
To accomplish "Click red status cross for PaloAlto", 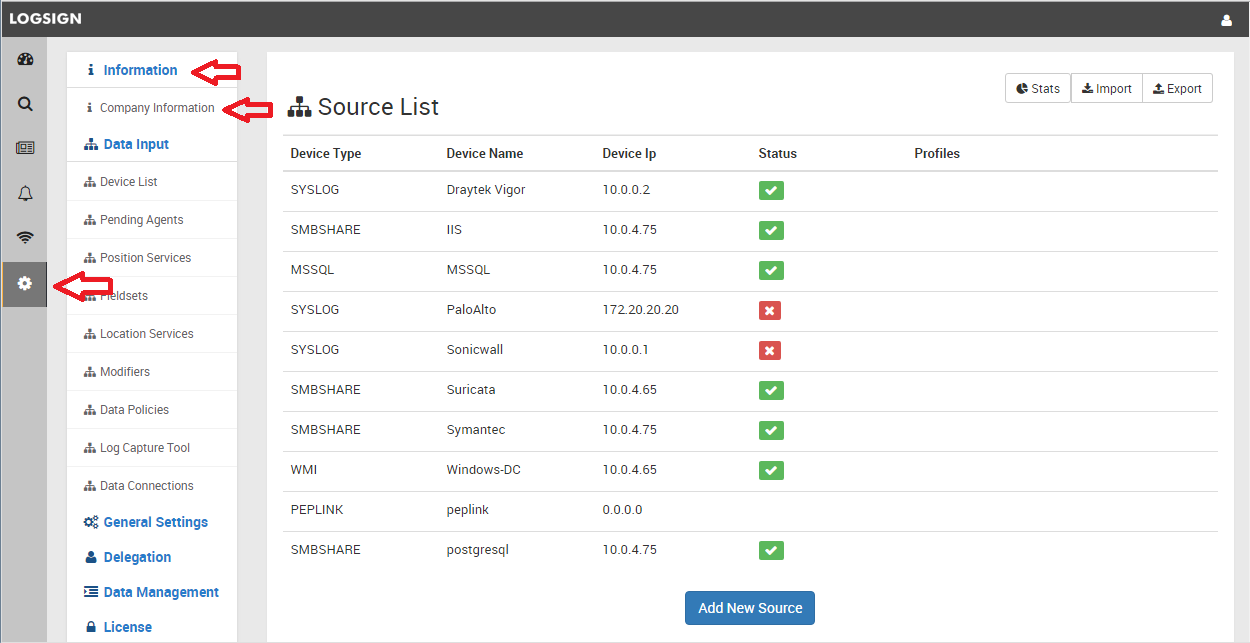I will [770, 310].
